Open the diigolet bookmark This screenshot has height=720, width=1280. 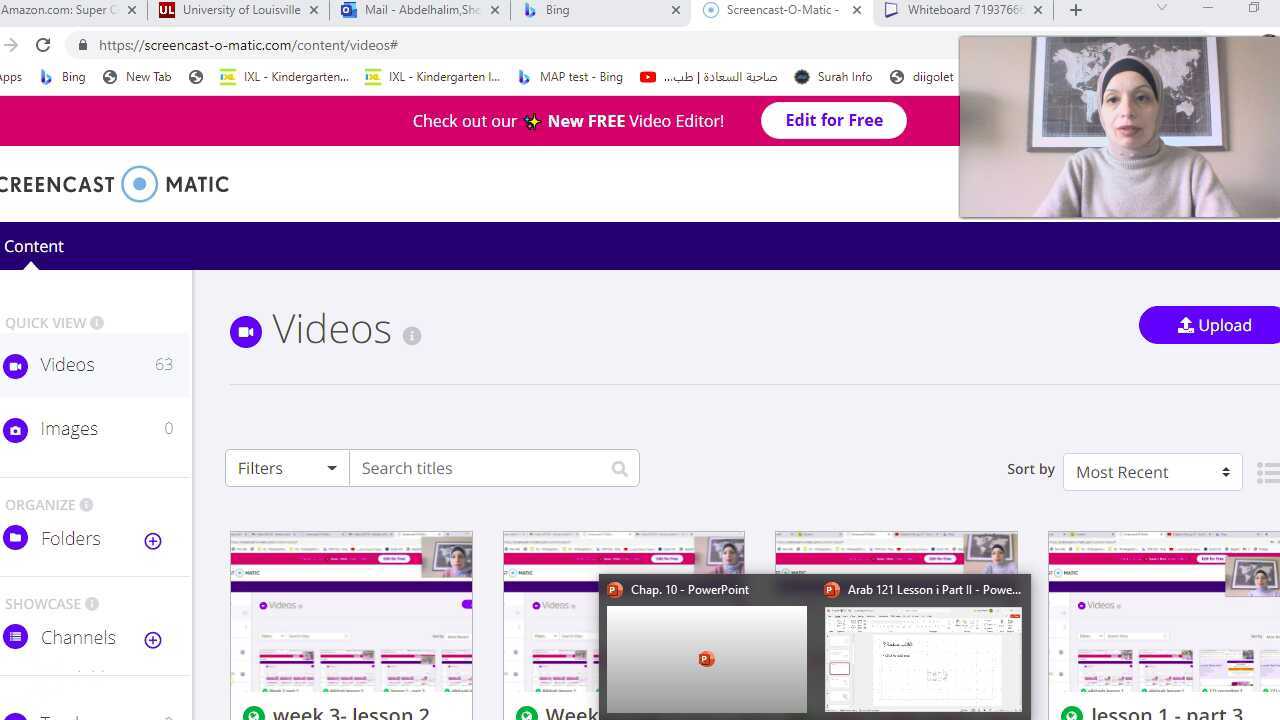point(921,77)
